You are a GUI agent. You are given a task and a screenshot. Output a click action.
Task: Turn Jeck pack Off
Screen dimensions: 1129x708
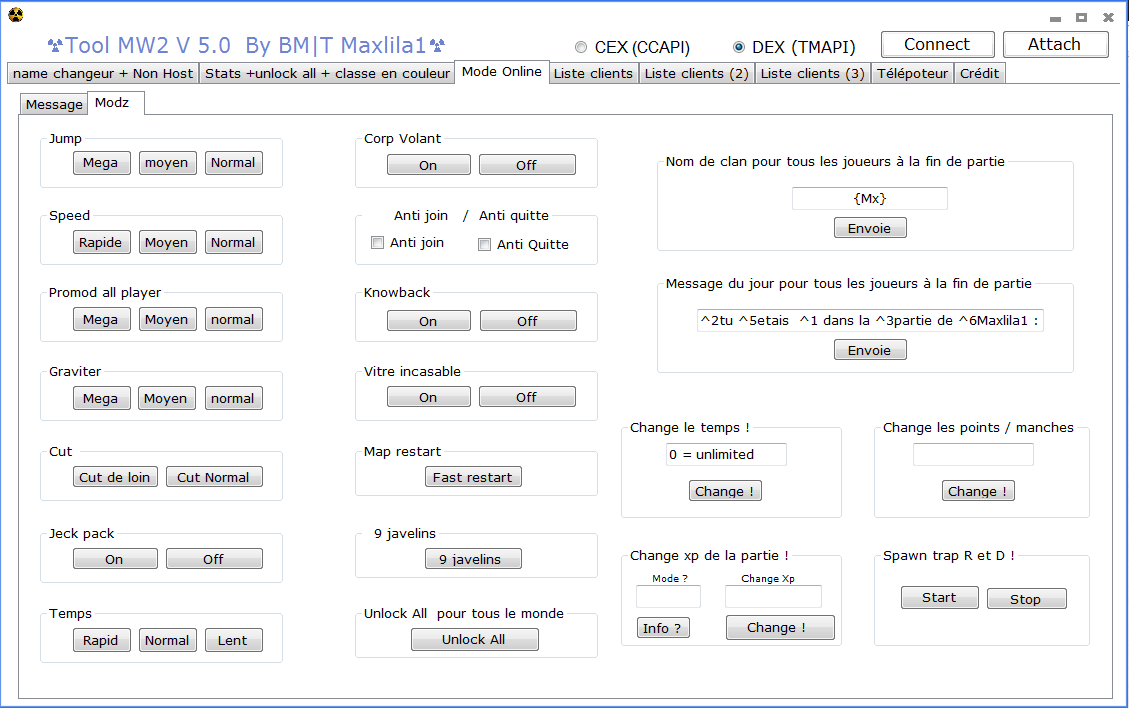click(214, 559)
